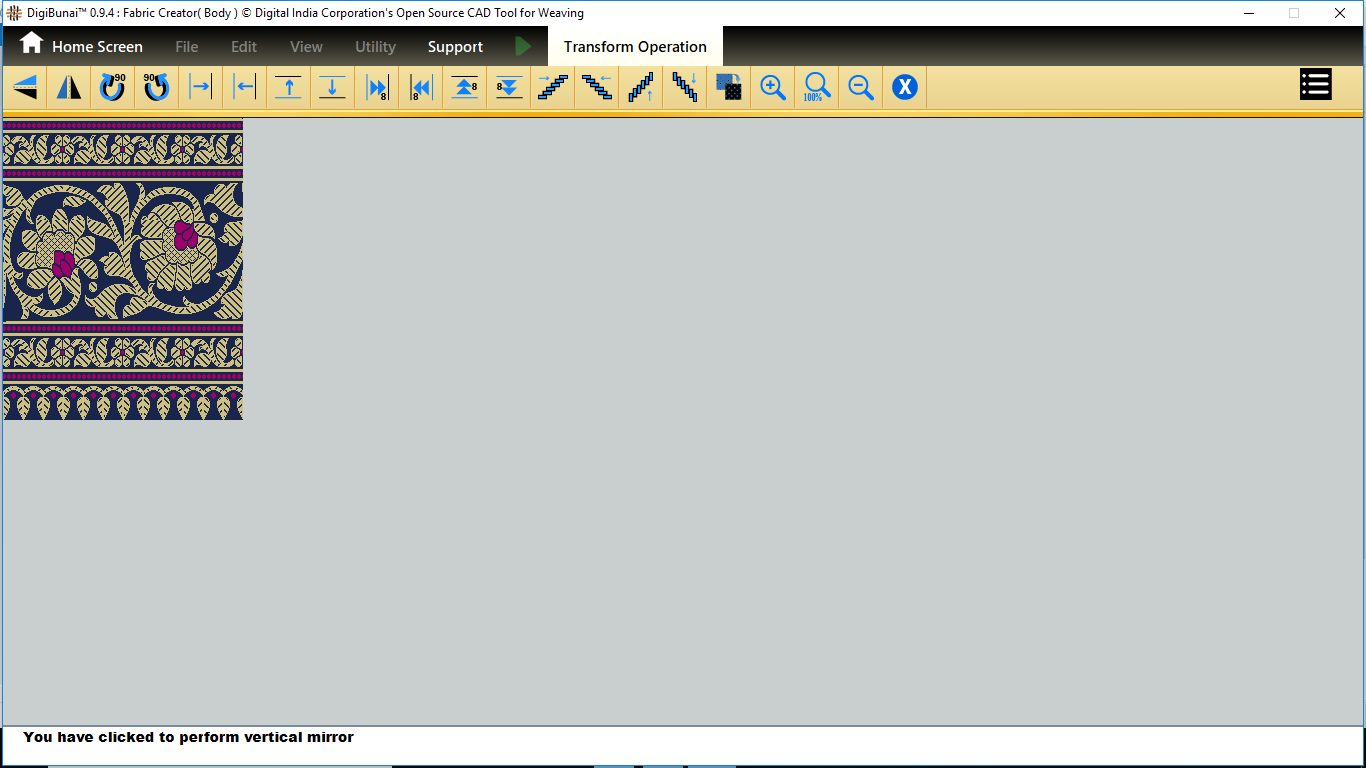Click the color inversion icon
Screen dimensions: 1366x768
[729, 88]
